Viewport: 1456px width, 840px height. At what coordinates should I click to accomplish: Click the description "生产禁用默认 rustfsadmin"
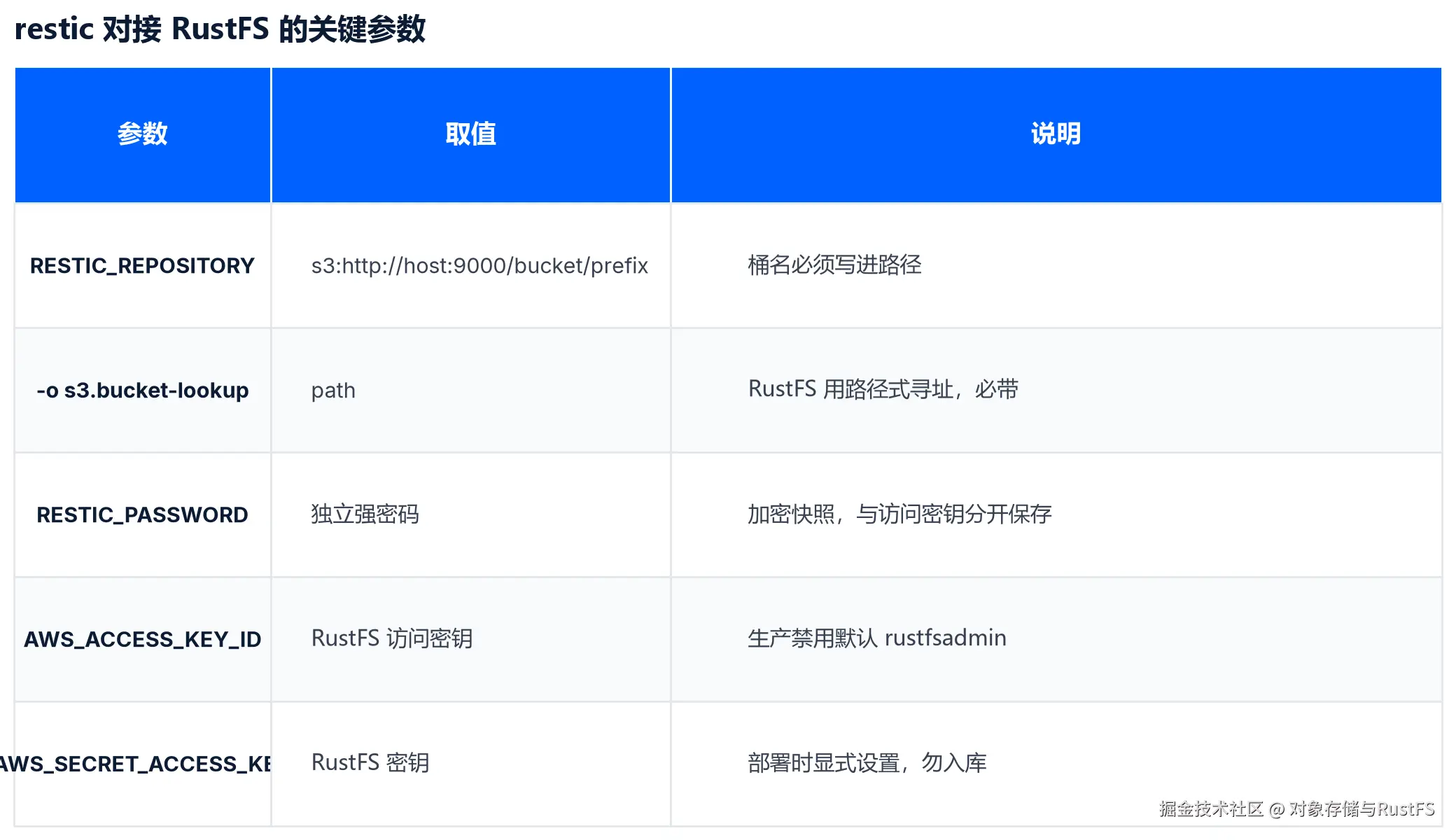pyautogui.click(x=877, y=638)
